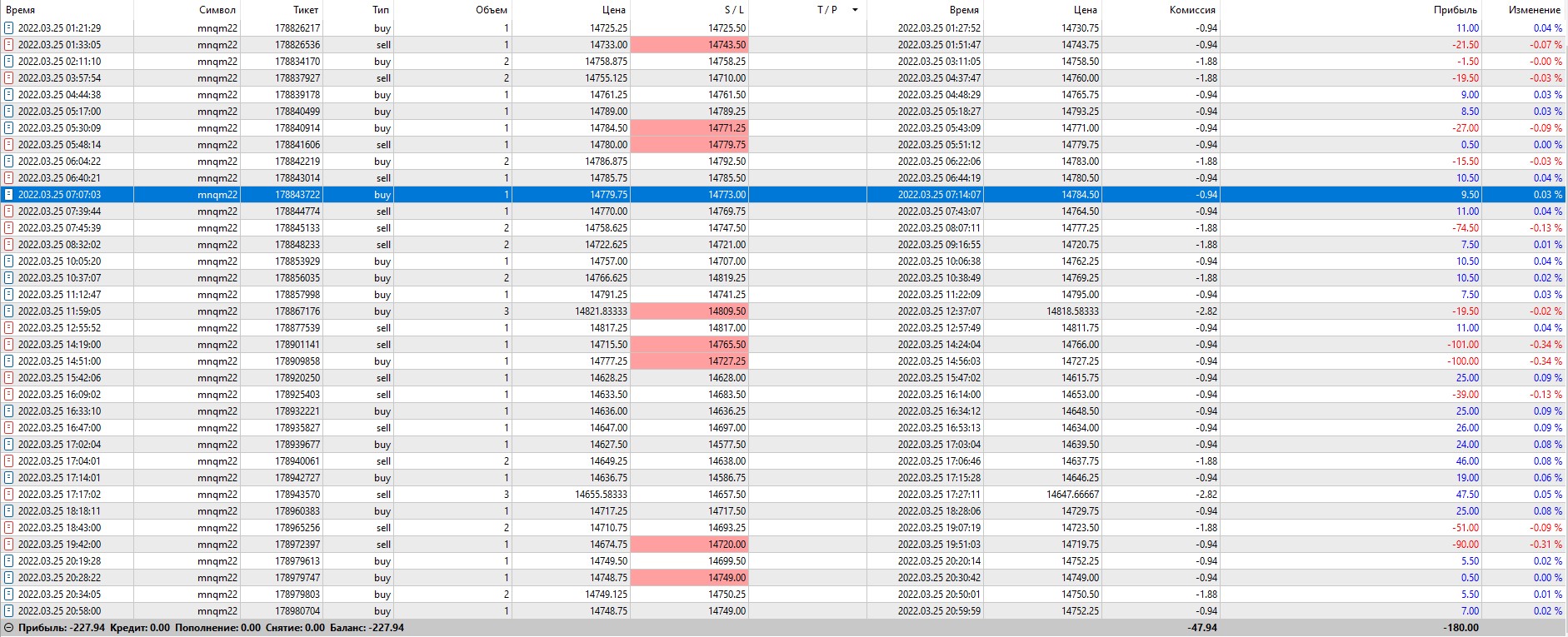Select the red S/L cell 14720.00
Image resolution: width=1568 pixels, height=637 pixels.
pos(690,545)
